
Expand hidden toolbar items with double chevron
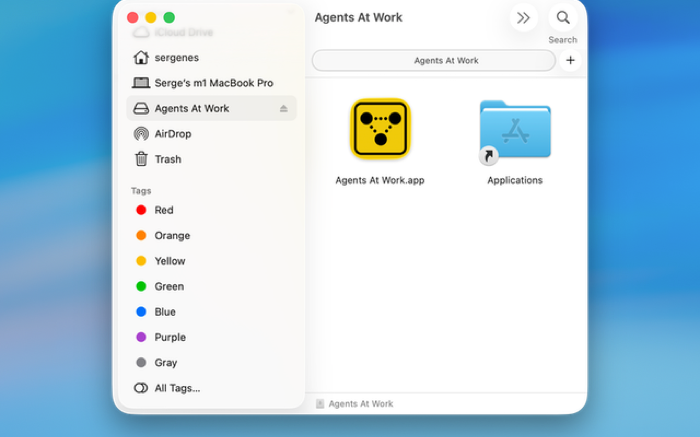click(524, 18)
